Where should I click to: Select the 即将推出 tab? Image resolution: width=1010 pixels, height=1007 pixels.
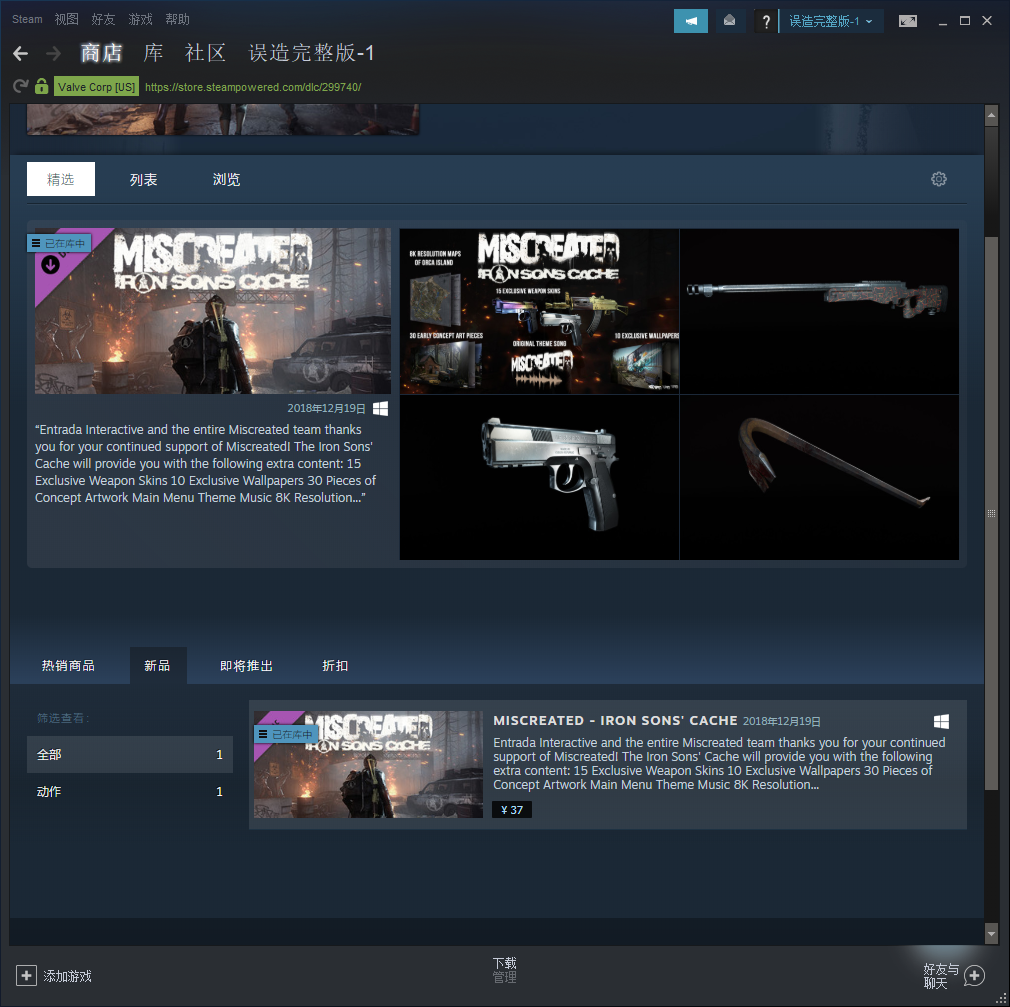246,666
